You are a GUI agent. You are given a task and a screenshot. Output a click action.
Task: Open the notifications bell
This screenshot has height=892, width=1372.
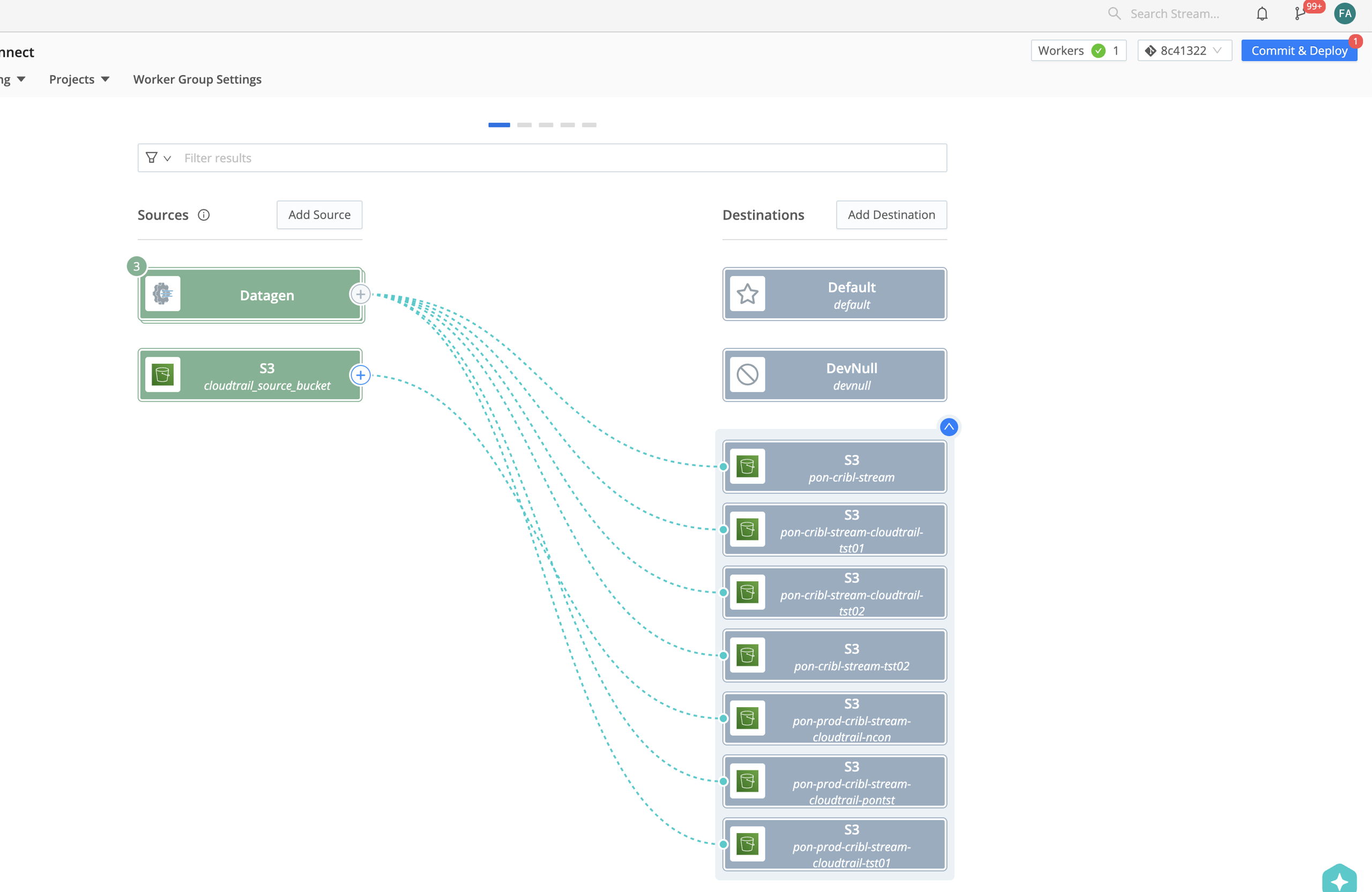tap(1262, 13)
